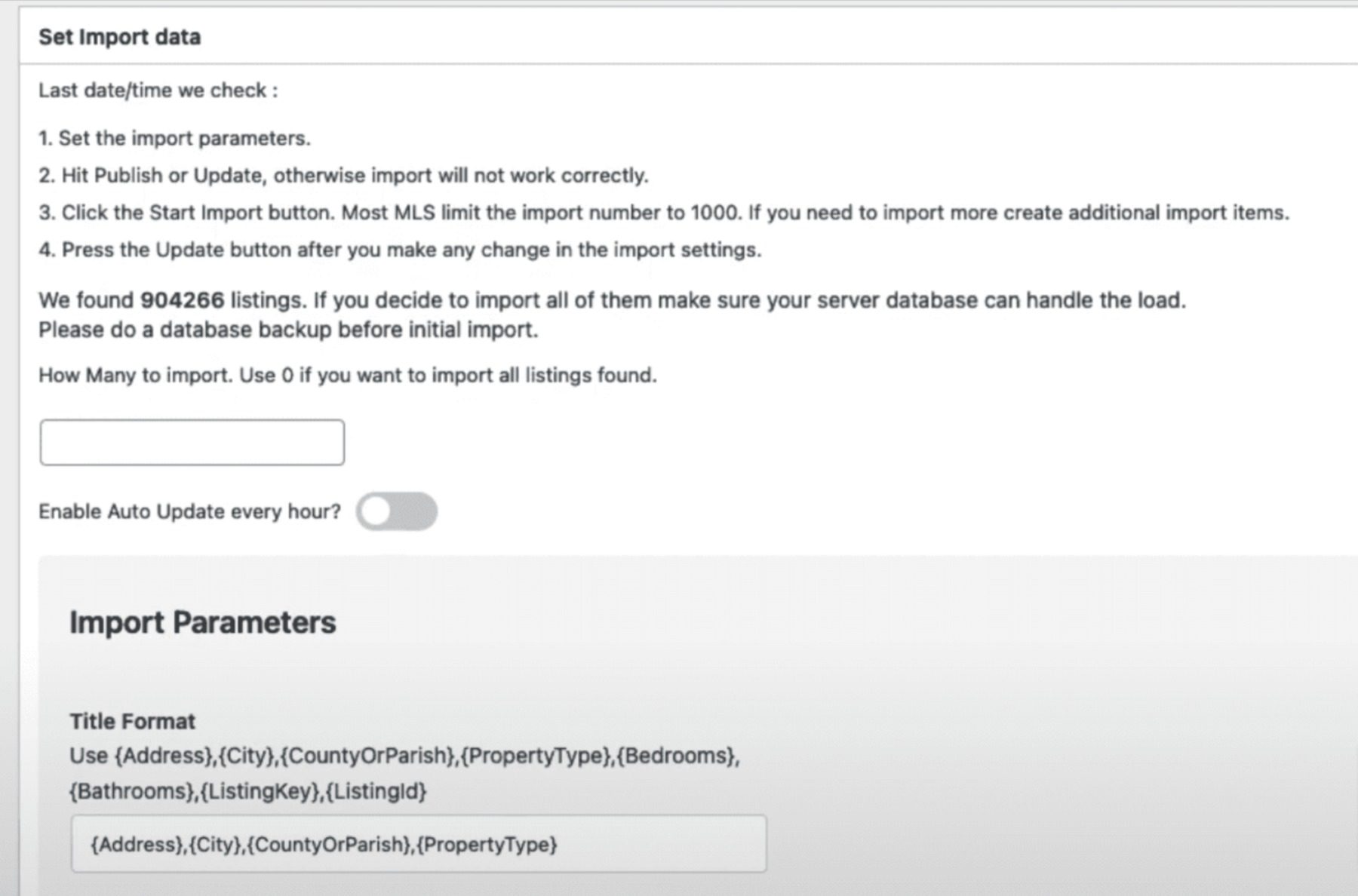1358x896 pixels.
Task: Select the {Address},{City},{CountyOrParish},{PropertyType} value
Action: coord(324,846)
